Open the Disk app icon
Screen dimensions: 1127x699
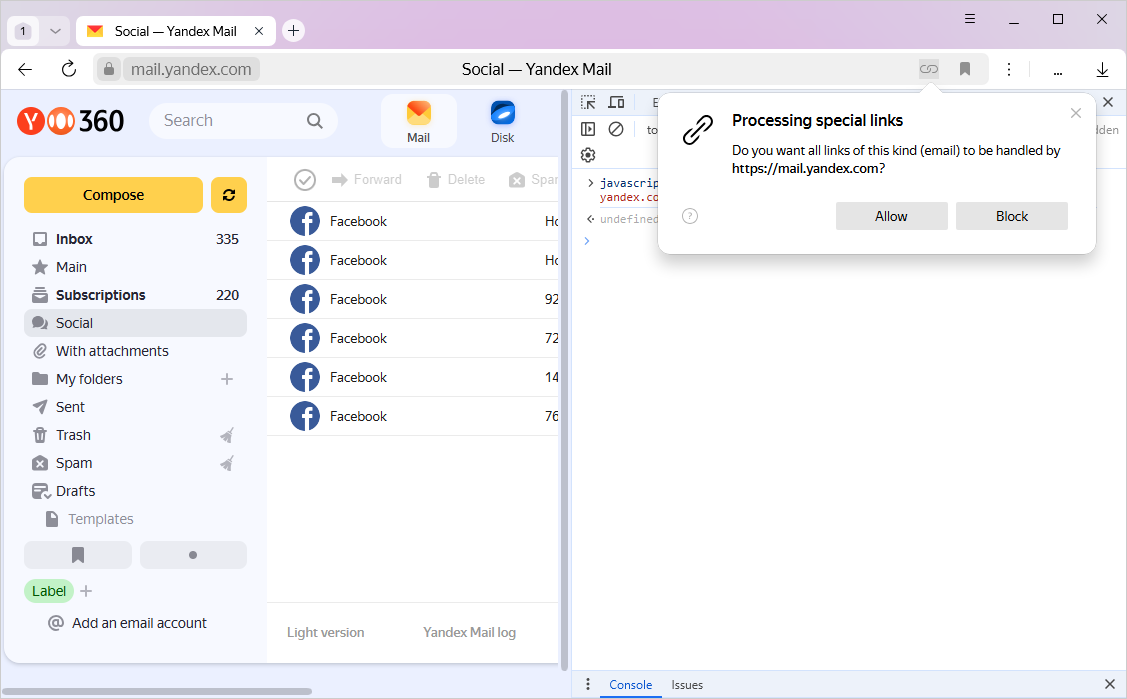502,121
